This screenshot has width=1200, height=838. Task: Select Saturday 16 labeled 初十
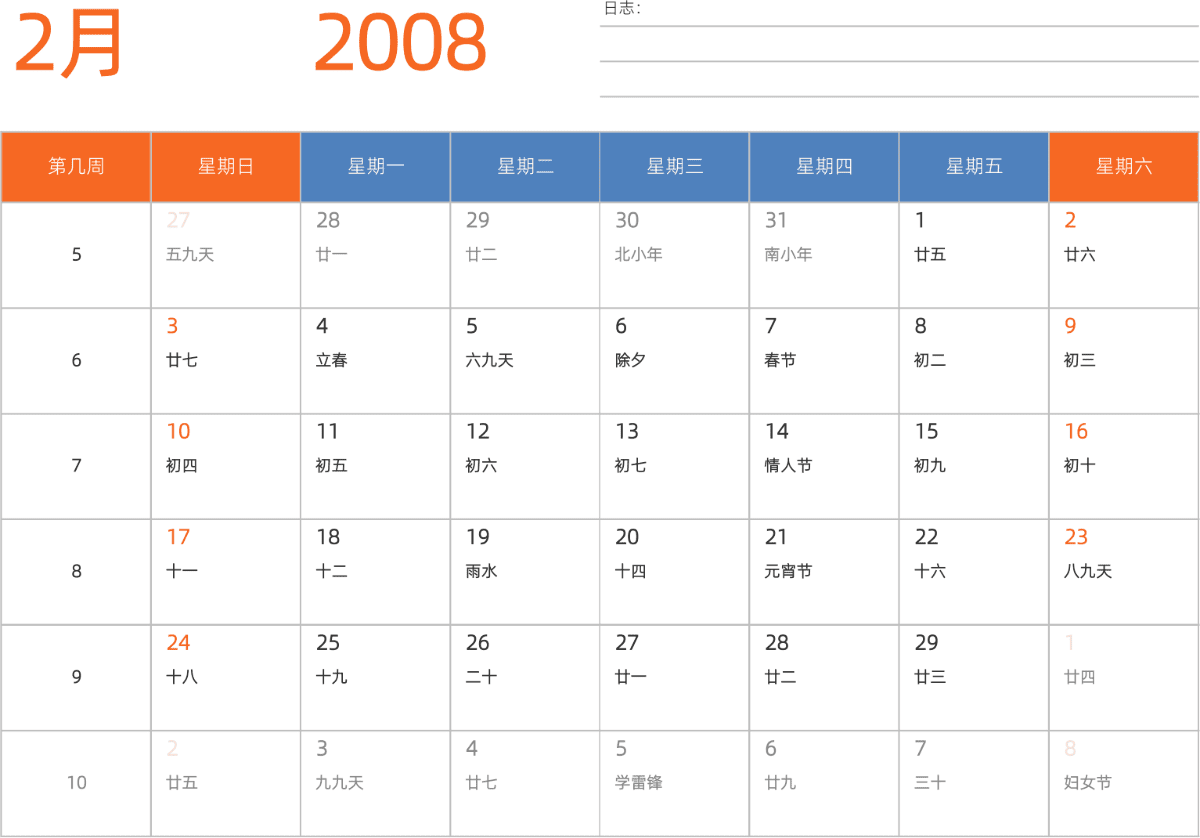1124,466
